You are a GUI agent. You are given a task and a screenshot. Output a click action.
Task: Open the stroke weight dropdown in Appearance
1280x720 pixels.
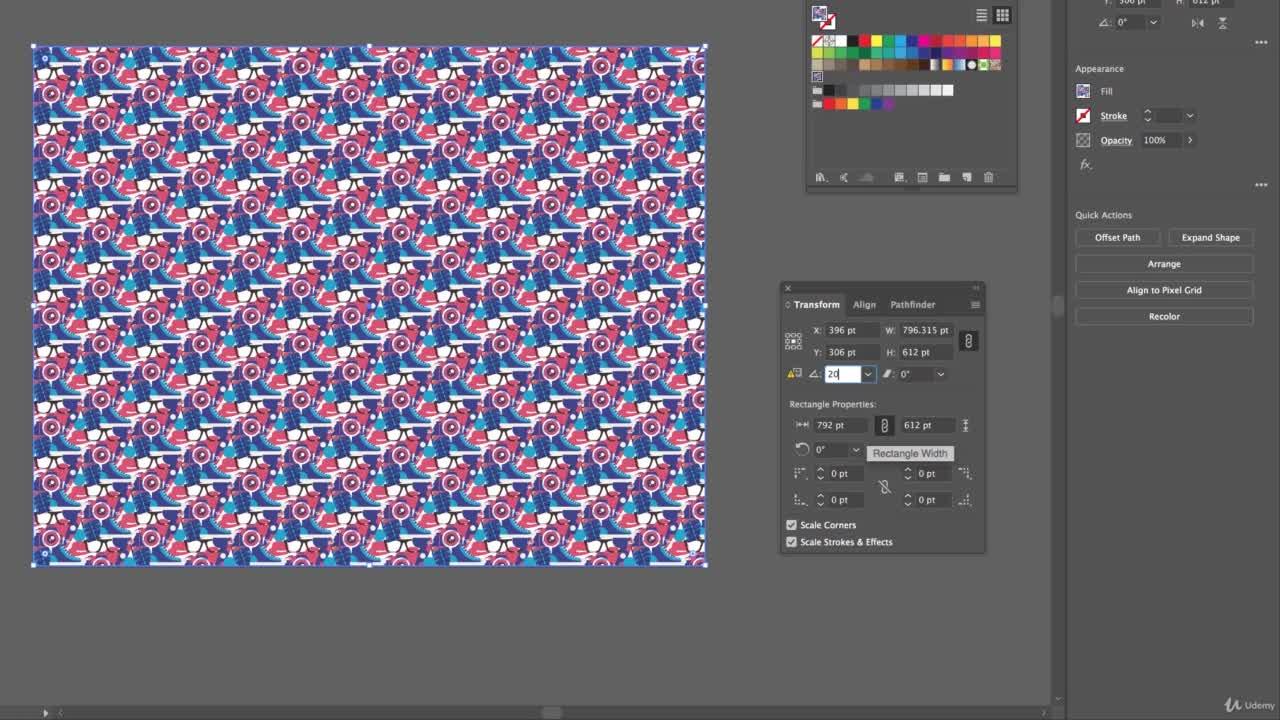coord(1189,116)
